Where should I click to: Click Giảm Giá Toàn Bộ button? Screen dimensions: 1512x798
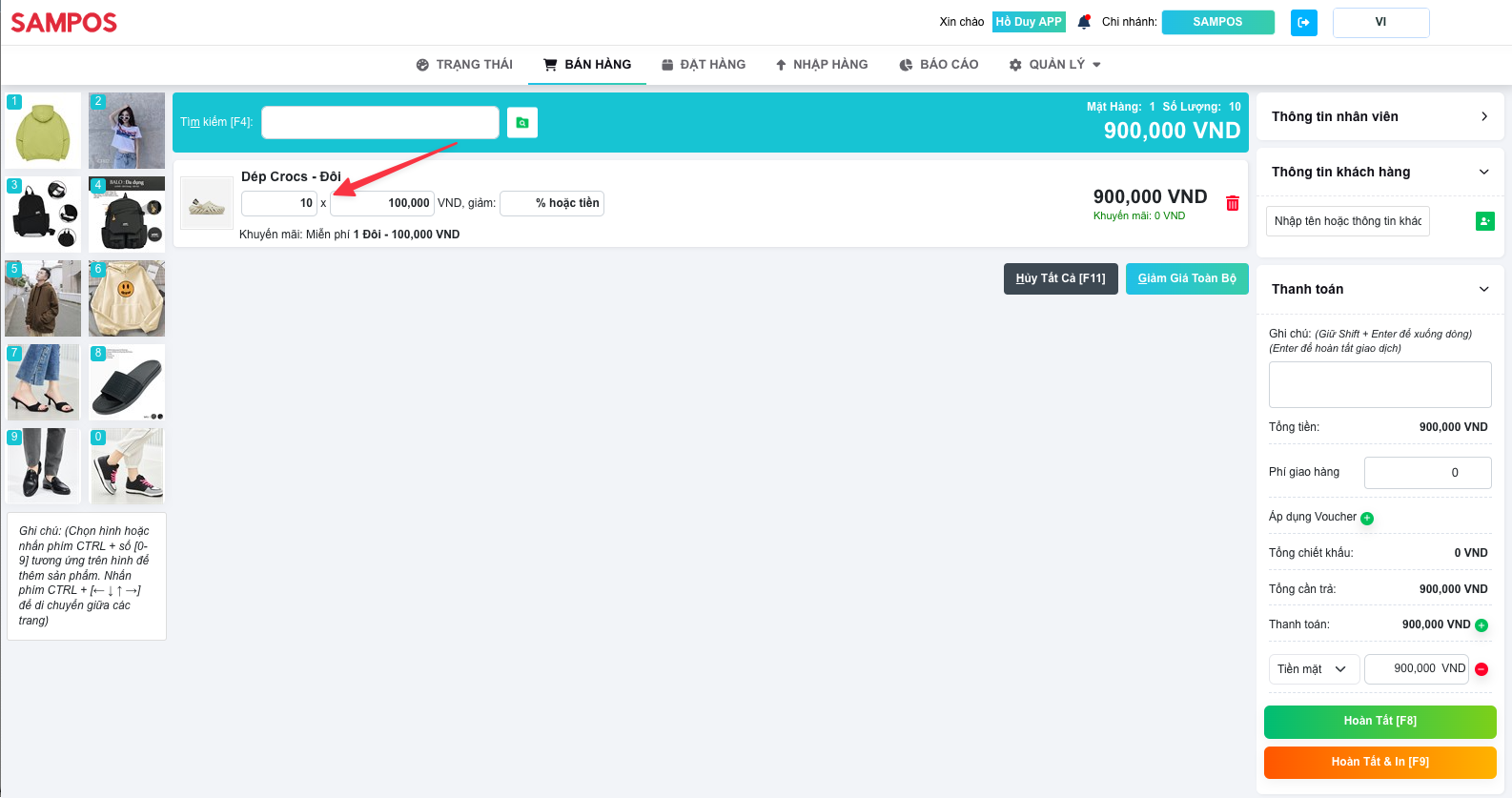[1187, 278]
